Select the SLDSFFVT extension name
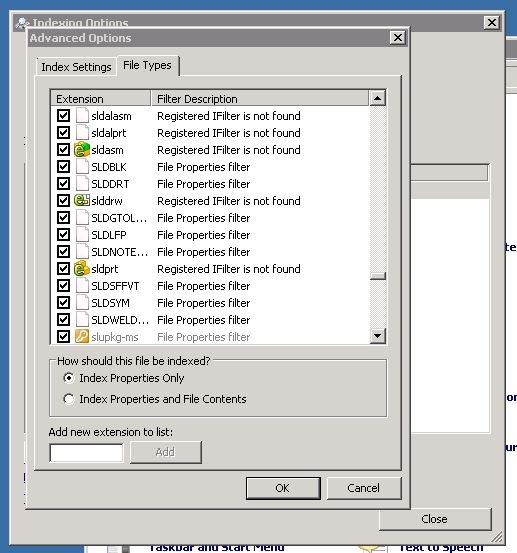 (115, 286)
